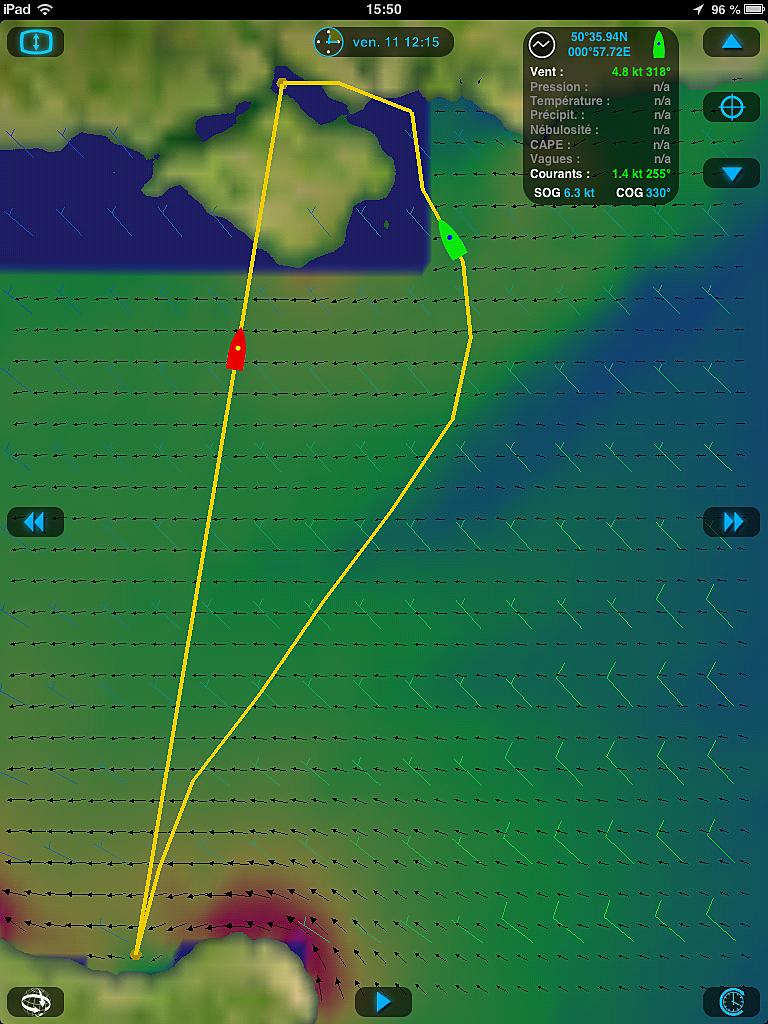Tap the Vent value 4.8 kt 318°
768x1024 pixels.
tap(641, 72)
